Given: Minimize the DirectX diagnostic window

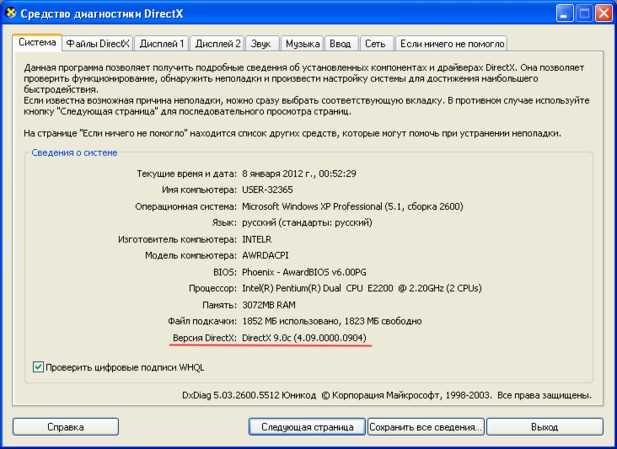Looking at the screenshot, I should [x=564, y=13].
